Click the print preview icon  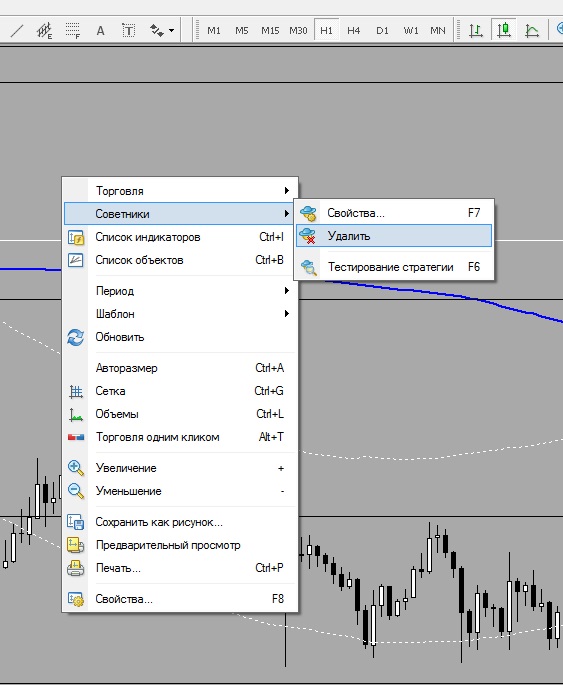coord(76,545)
